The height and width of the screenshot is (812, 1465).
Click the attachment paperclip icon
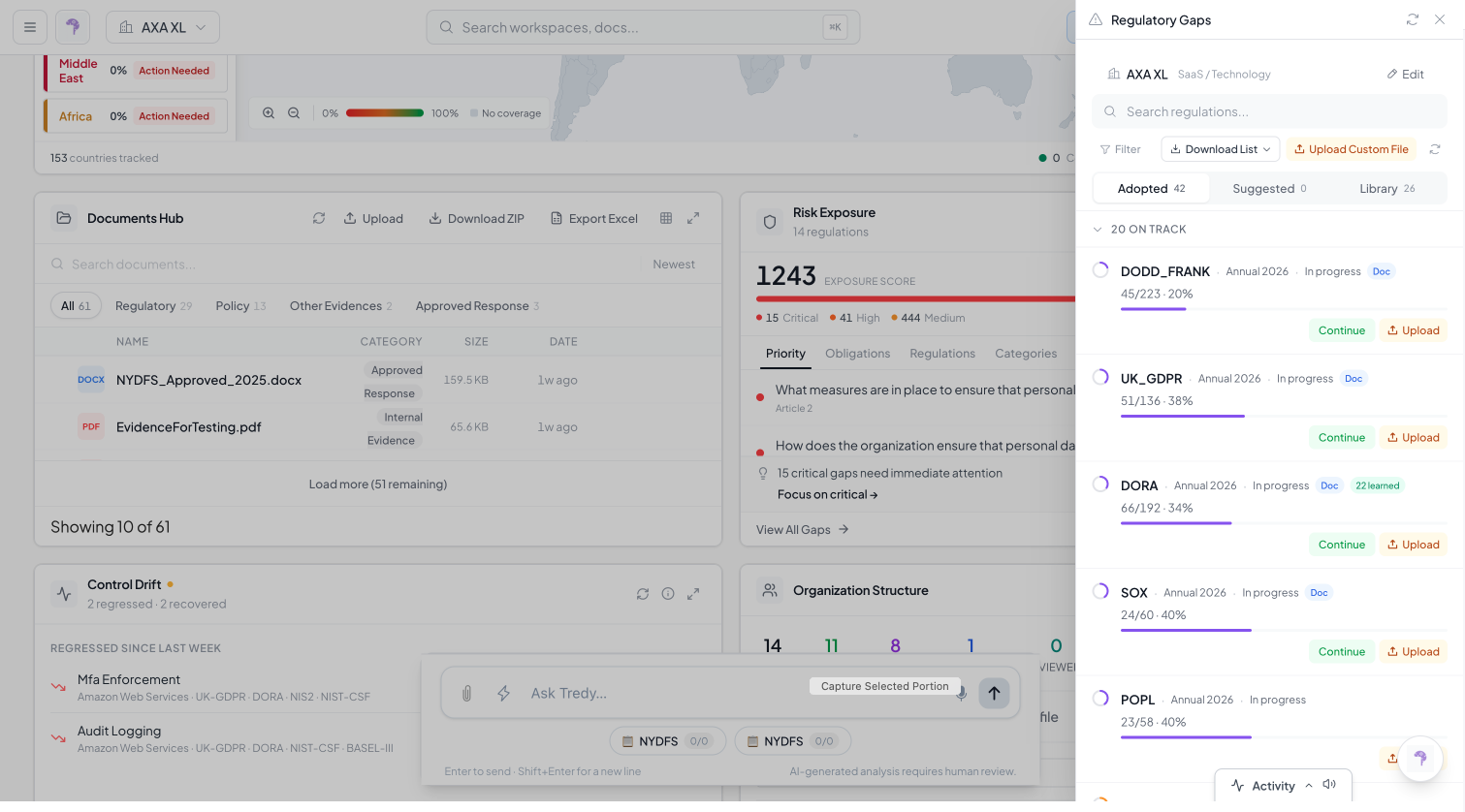tap(466, 693)
